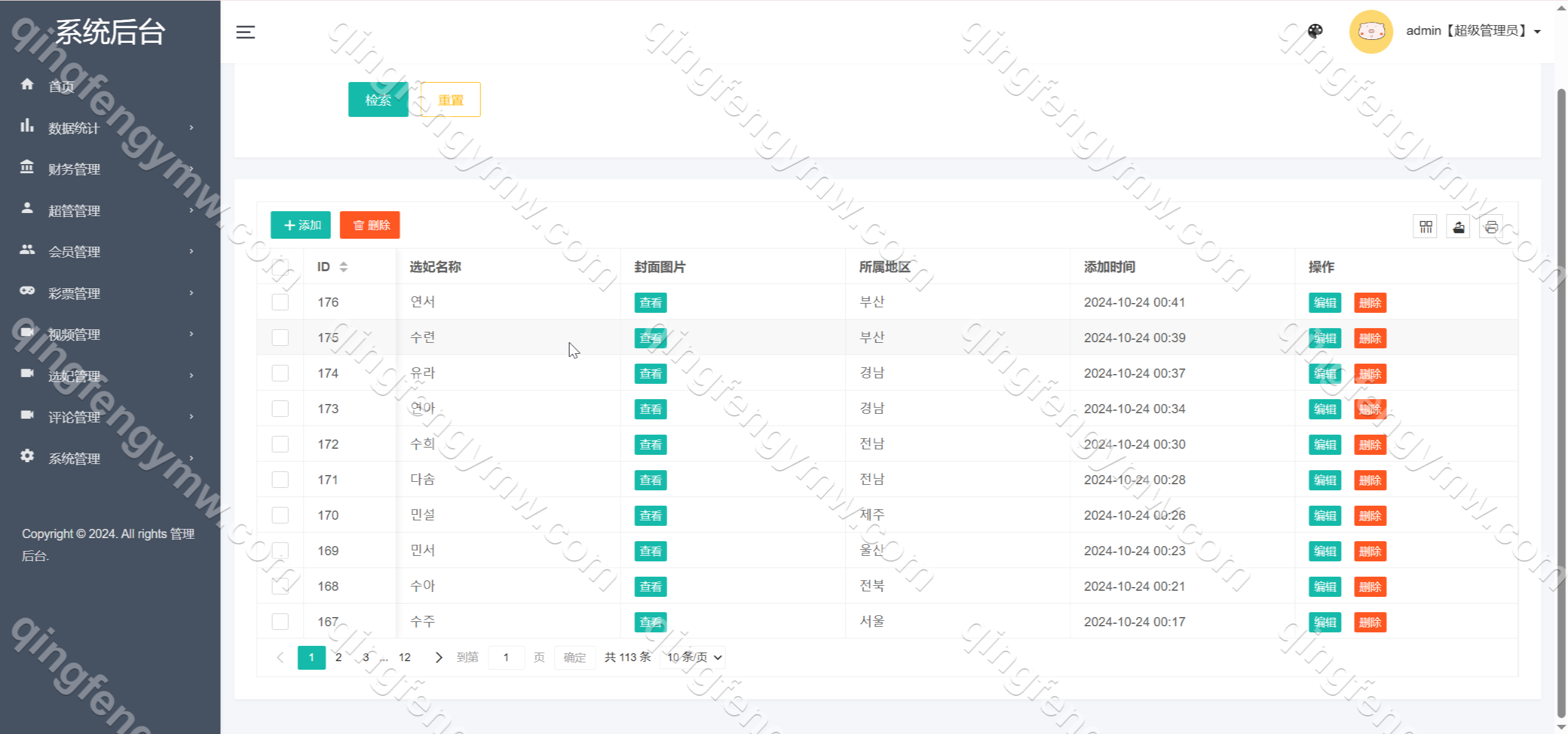Open the theme color palette icon
This screenshot has width=1568, height=734.
click(1315, 31)
